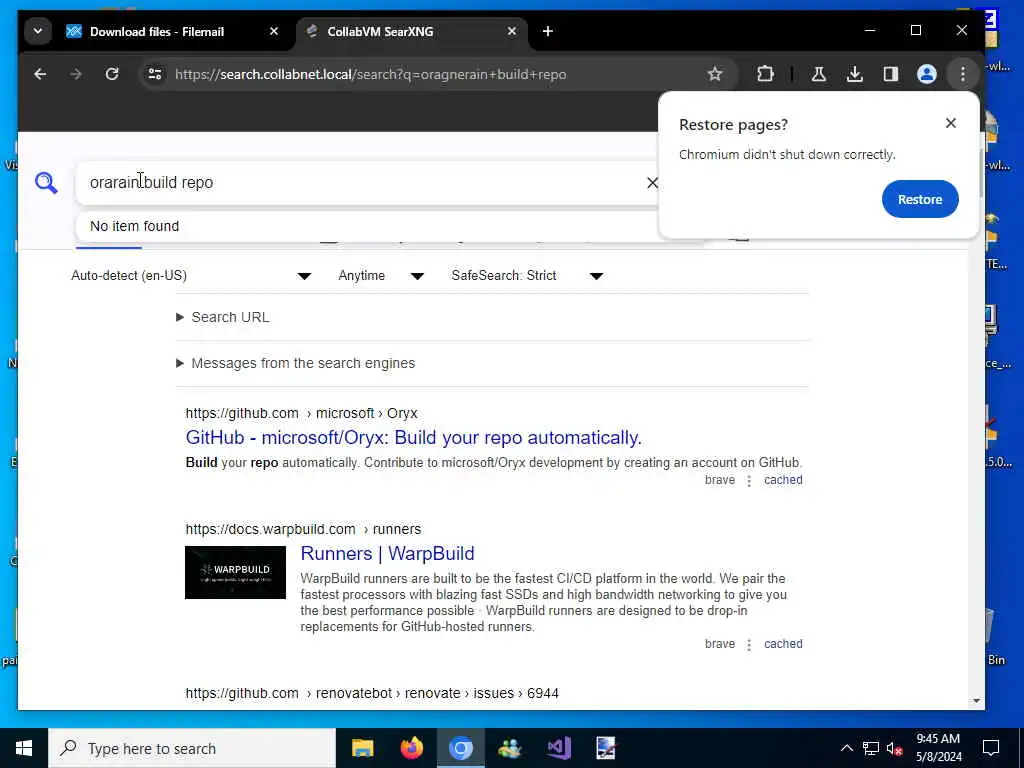Click the taskbar search box

(192, 748)
